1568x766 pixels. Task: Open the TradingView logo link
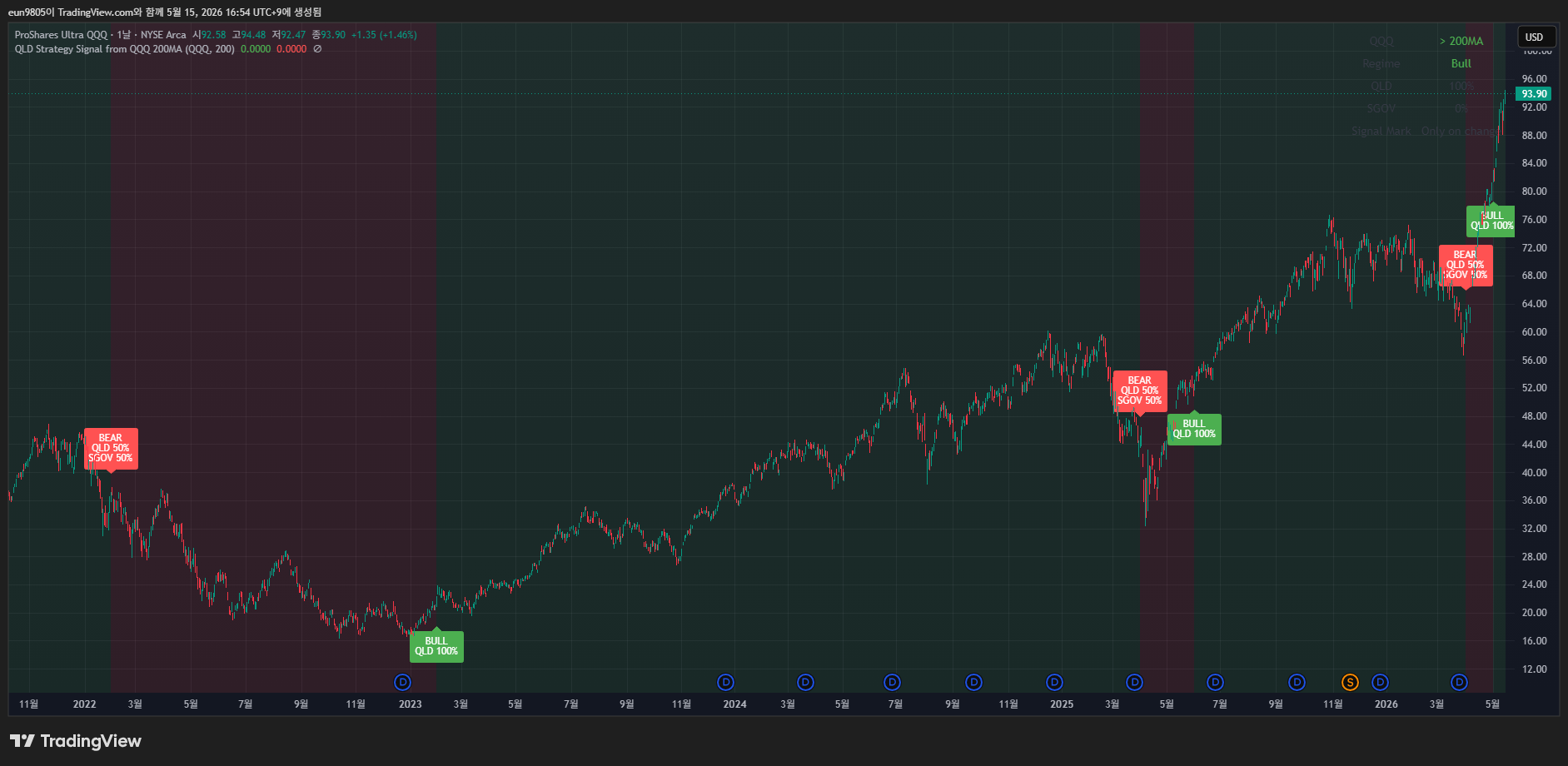76,741
